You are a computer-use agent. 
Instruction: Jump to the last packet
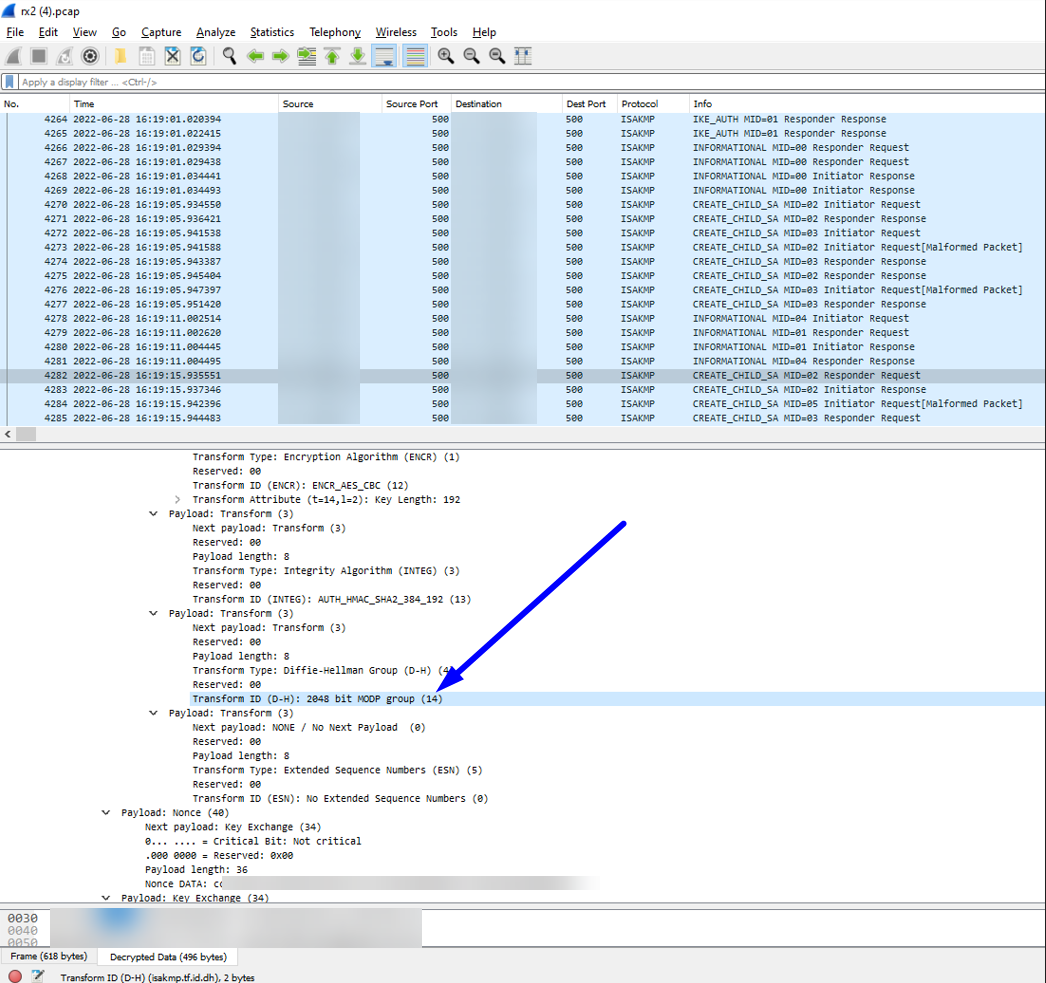point(358,56)
